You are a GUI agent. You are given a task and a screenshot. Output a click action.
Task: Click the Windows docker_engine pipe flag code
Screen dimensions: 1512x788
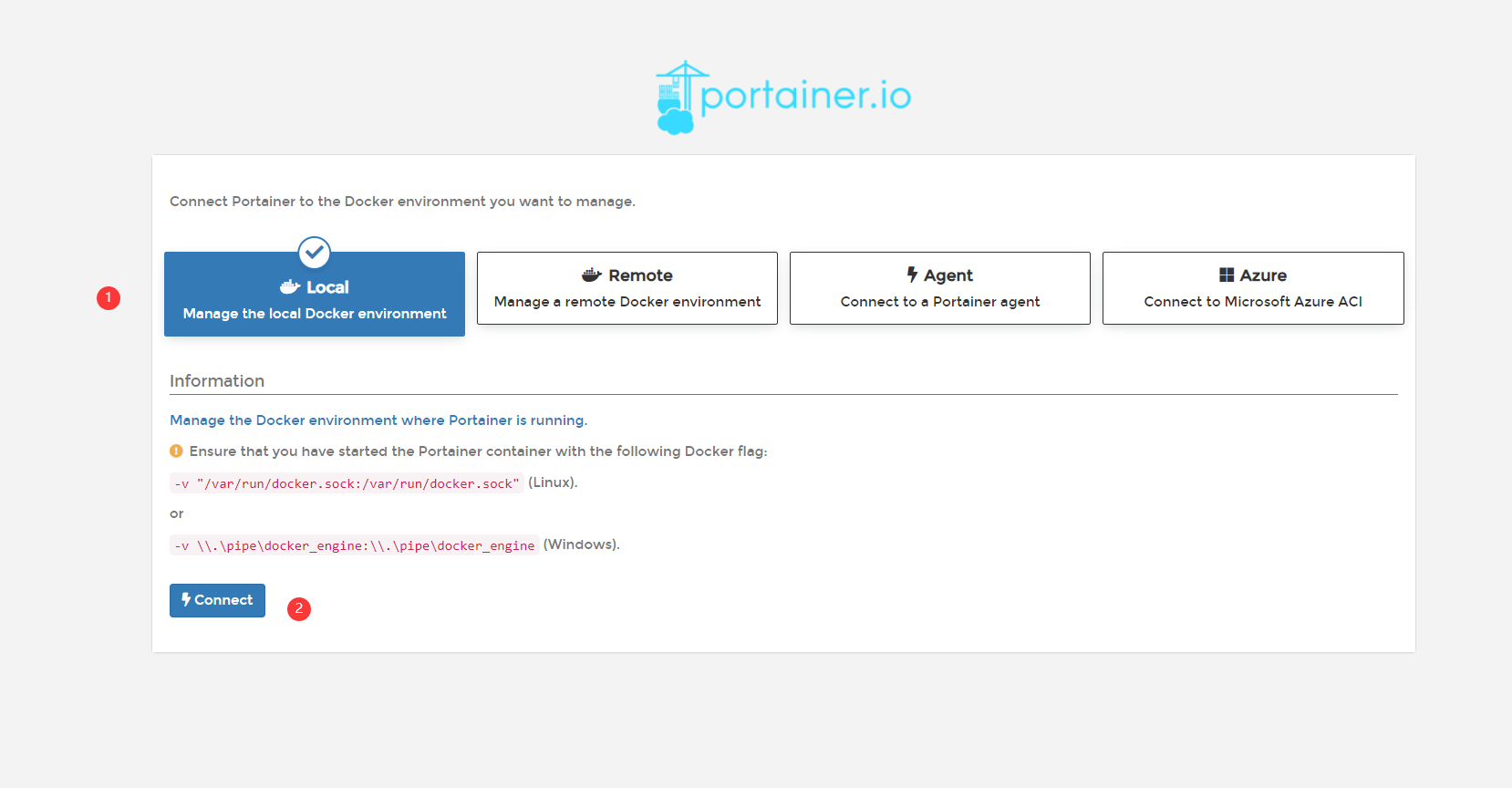click(x=354, y=545)
